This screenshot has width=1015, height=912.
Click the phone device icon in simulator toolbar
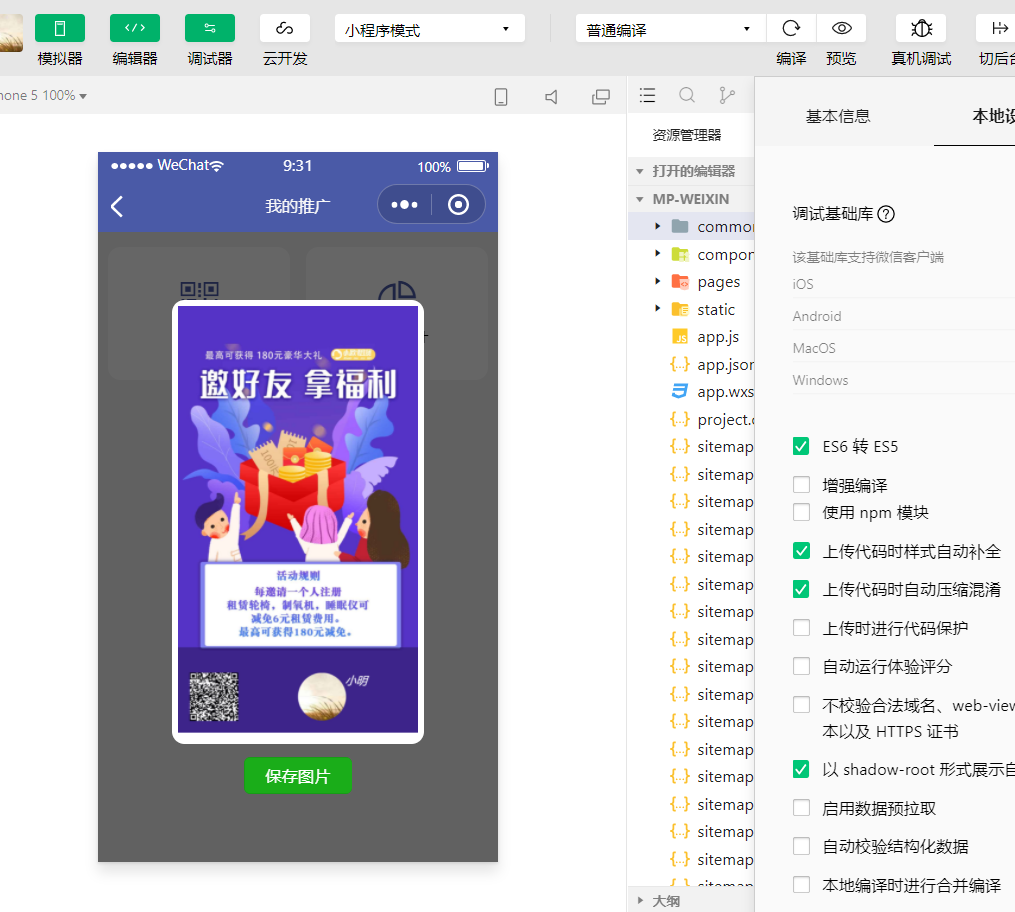(501, 97)
